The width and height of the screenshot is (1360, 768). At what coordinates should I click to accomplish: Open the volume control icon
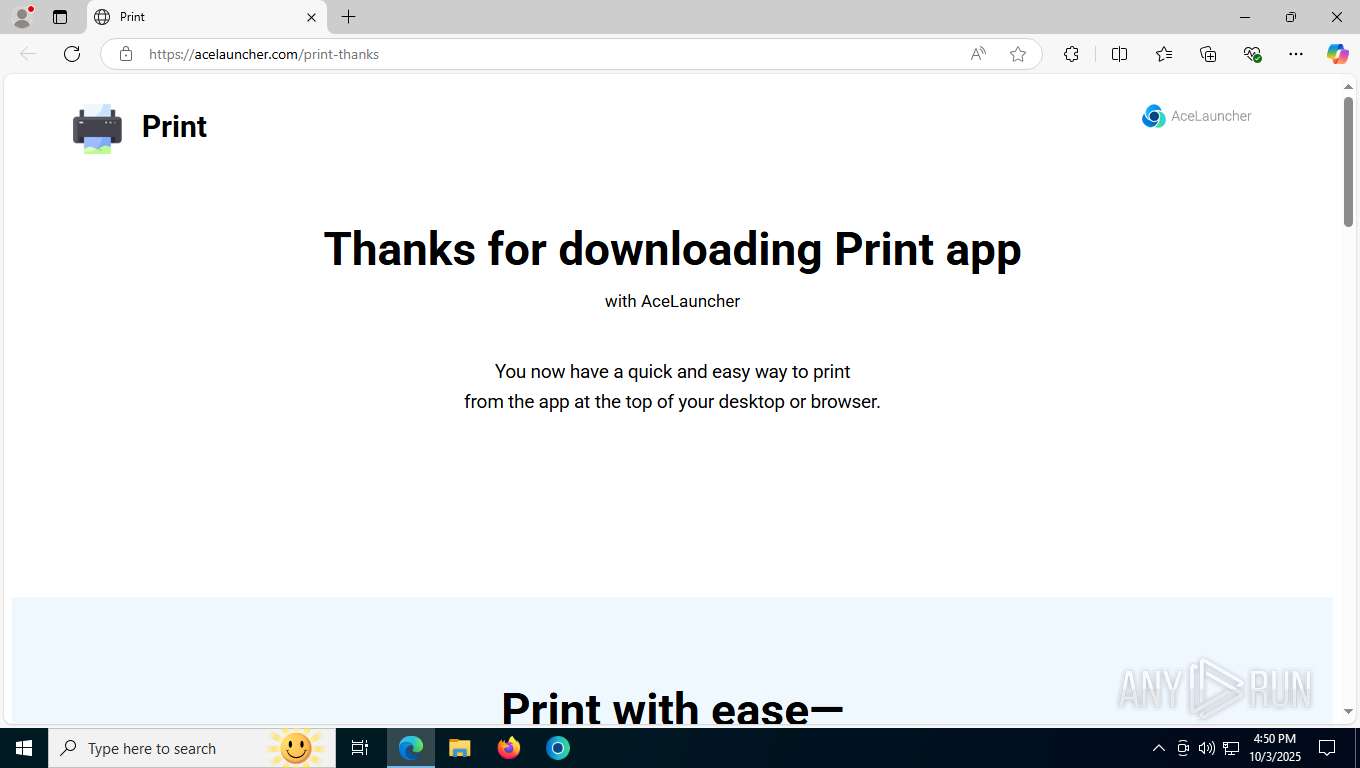point(1207,748)
